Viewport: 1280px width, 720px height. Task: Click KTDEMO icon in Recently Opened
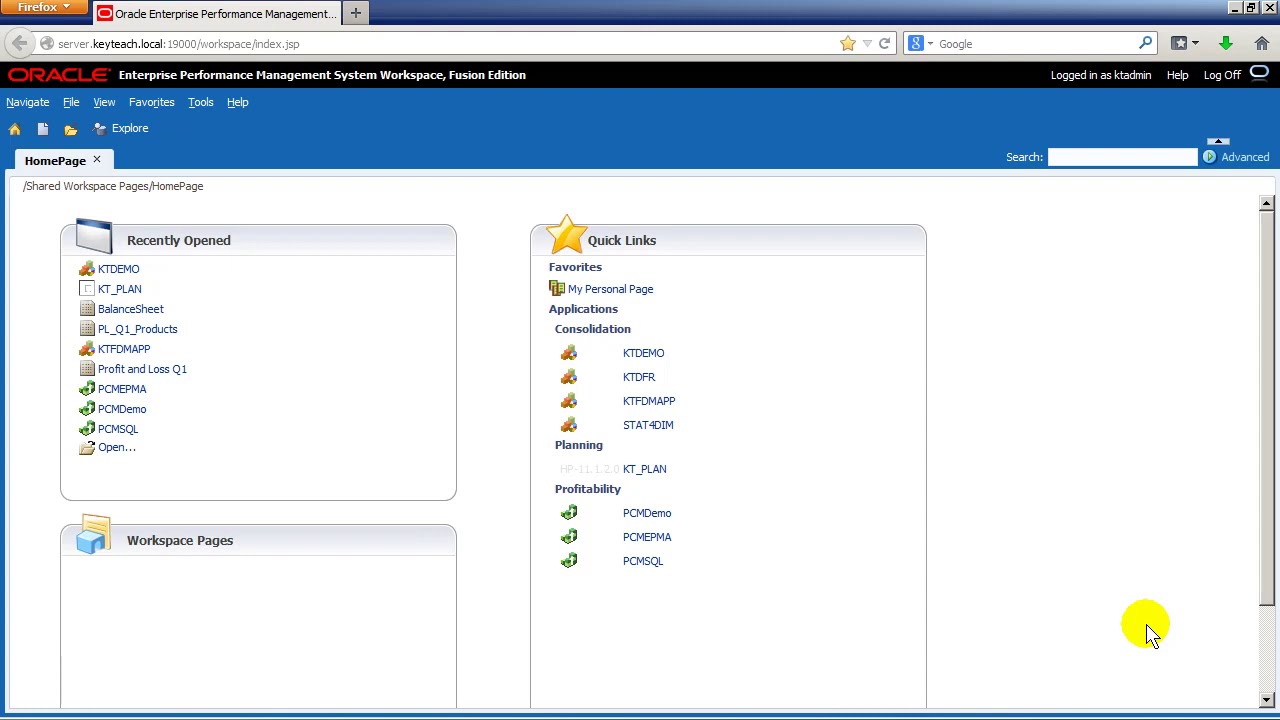[87, 269]
